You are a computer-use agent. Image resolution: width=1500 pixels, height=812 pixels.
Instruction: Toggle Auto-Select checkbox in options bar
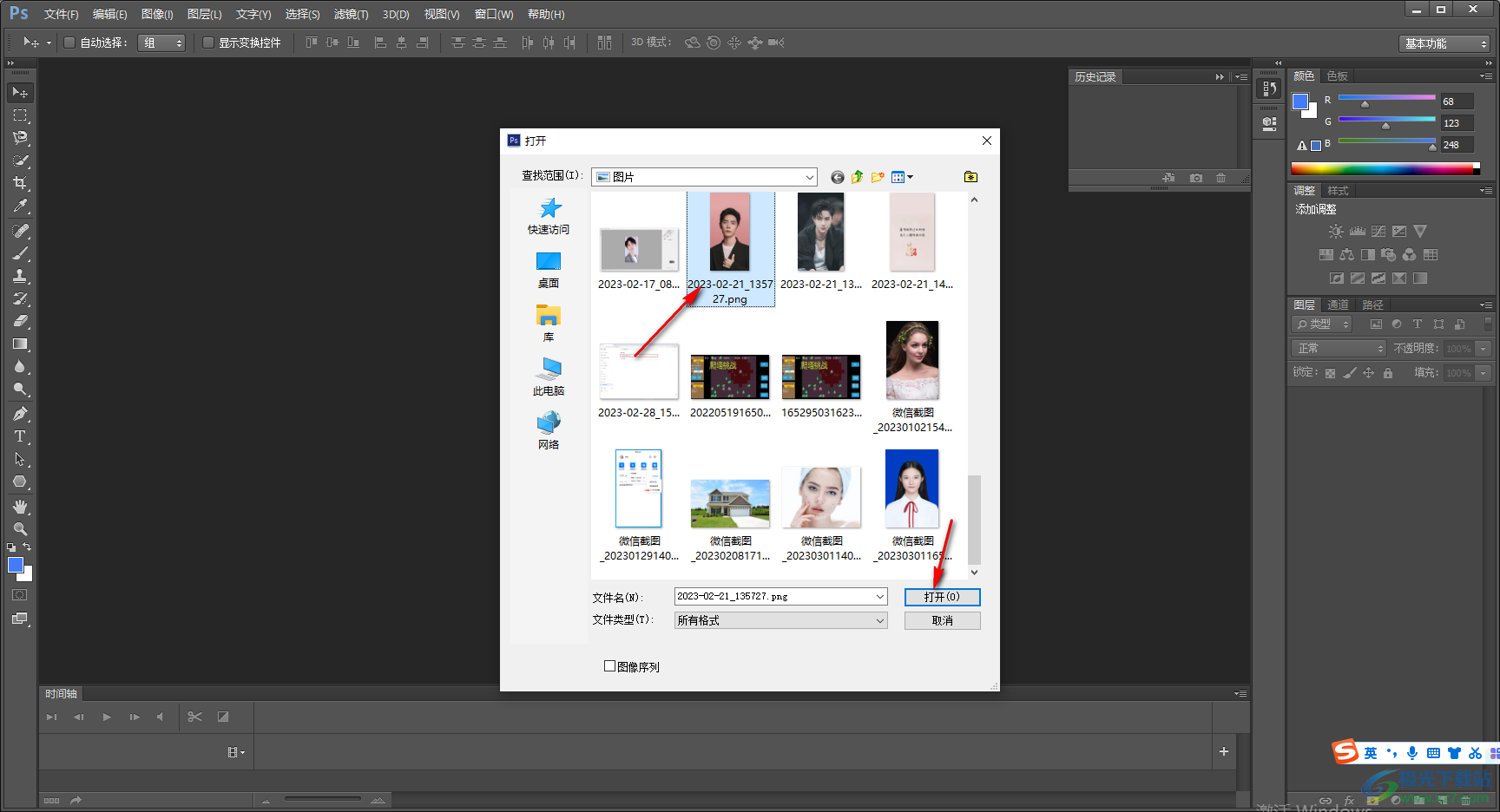69,43
